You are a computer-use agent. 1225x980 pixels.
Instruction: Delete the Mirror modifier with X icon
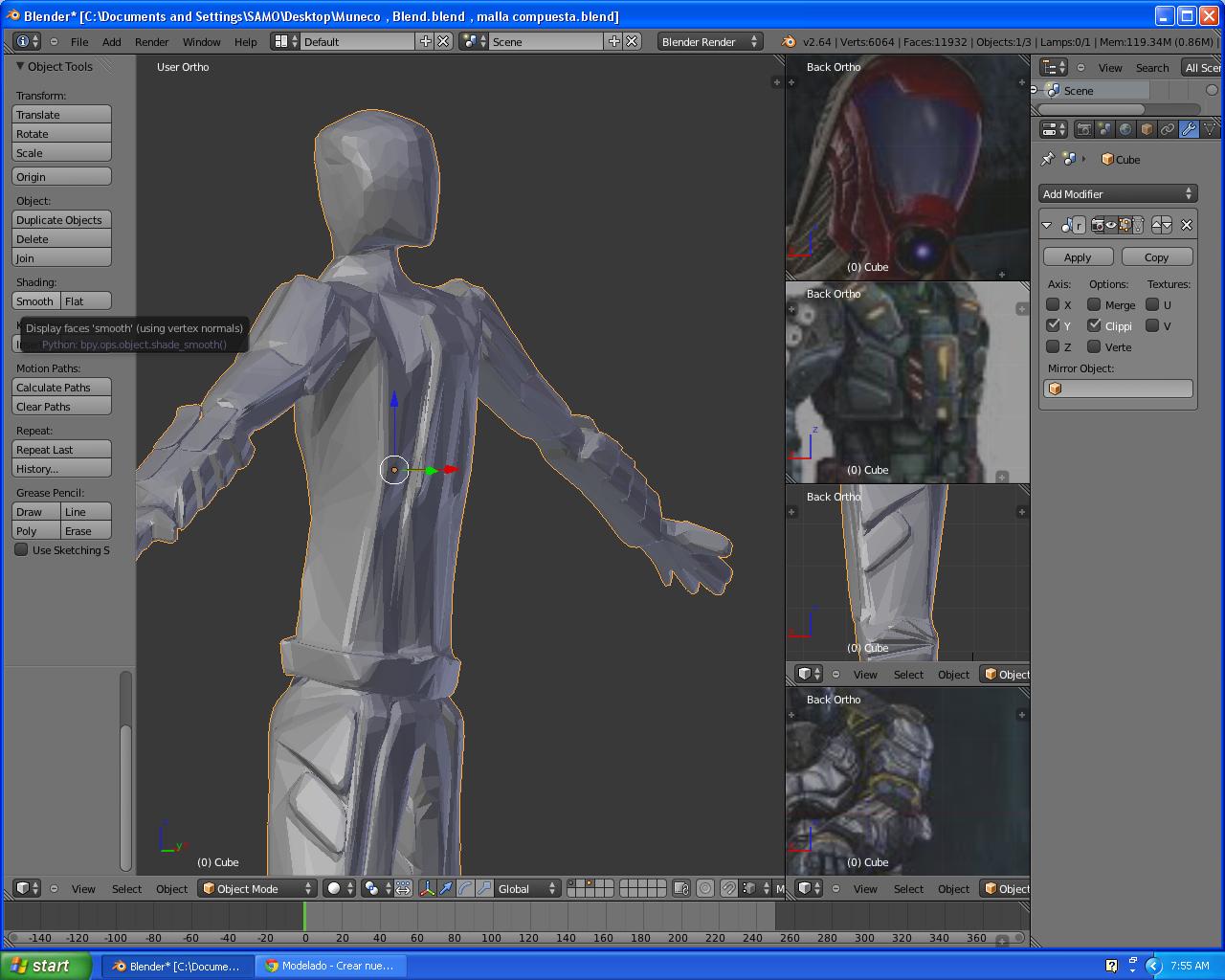coord(1187,225)
